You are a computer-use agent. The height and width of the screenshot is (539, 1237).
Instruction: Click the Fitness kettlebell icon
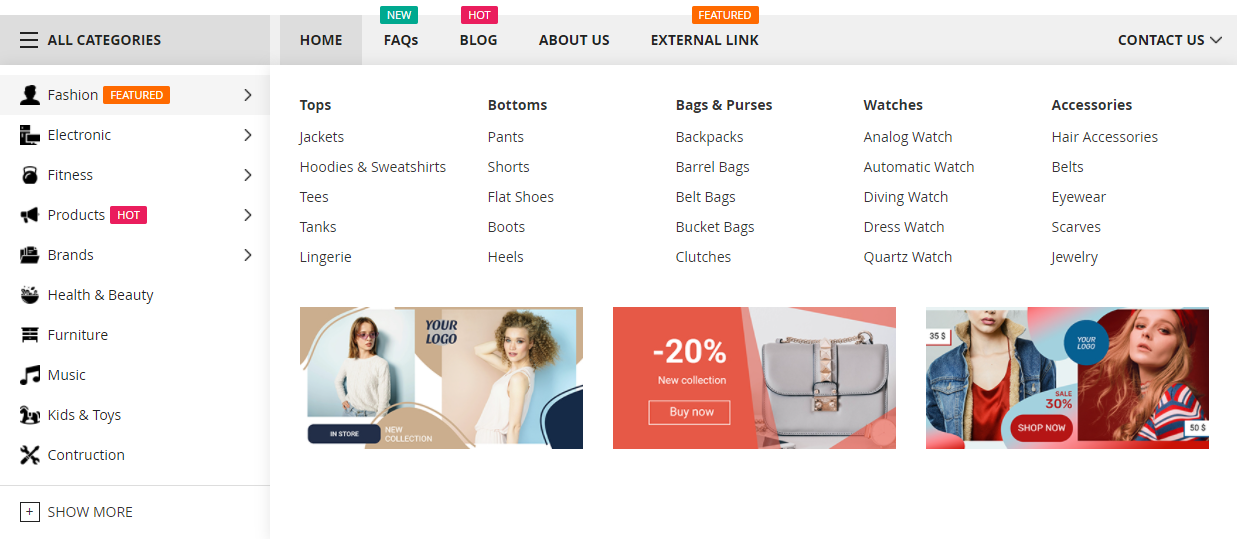point(30,175)
